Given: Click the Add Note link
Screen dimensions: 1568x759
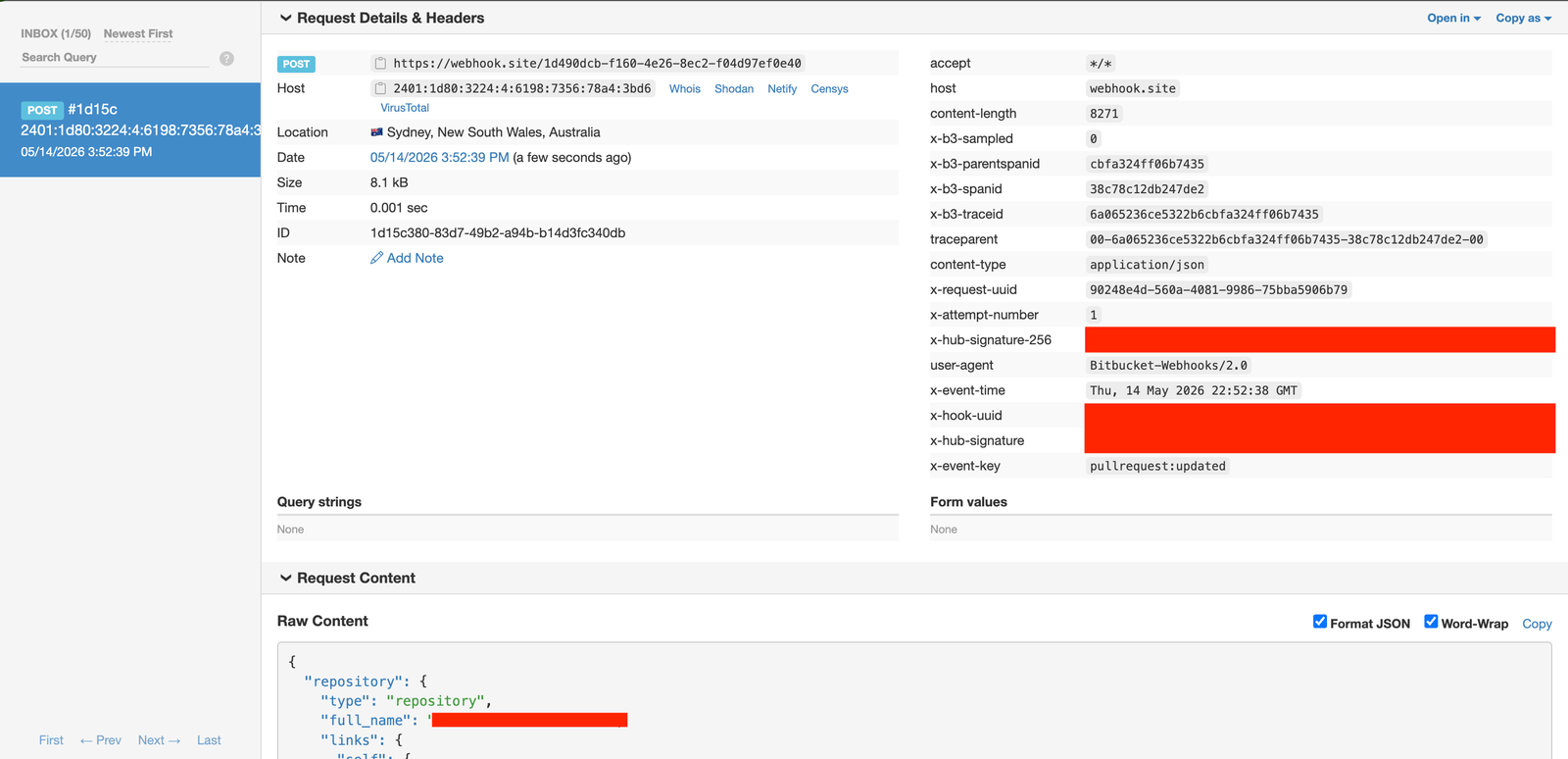Looking at the screenshot, I should click(416, 258).
